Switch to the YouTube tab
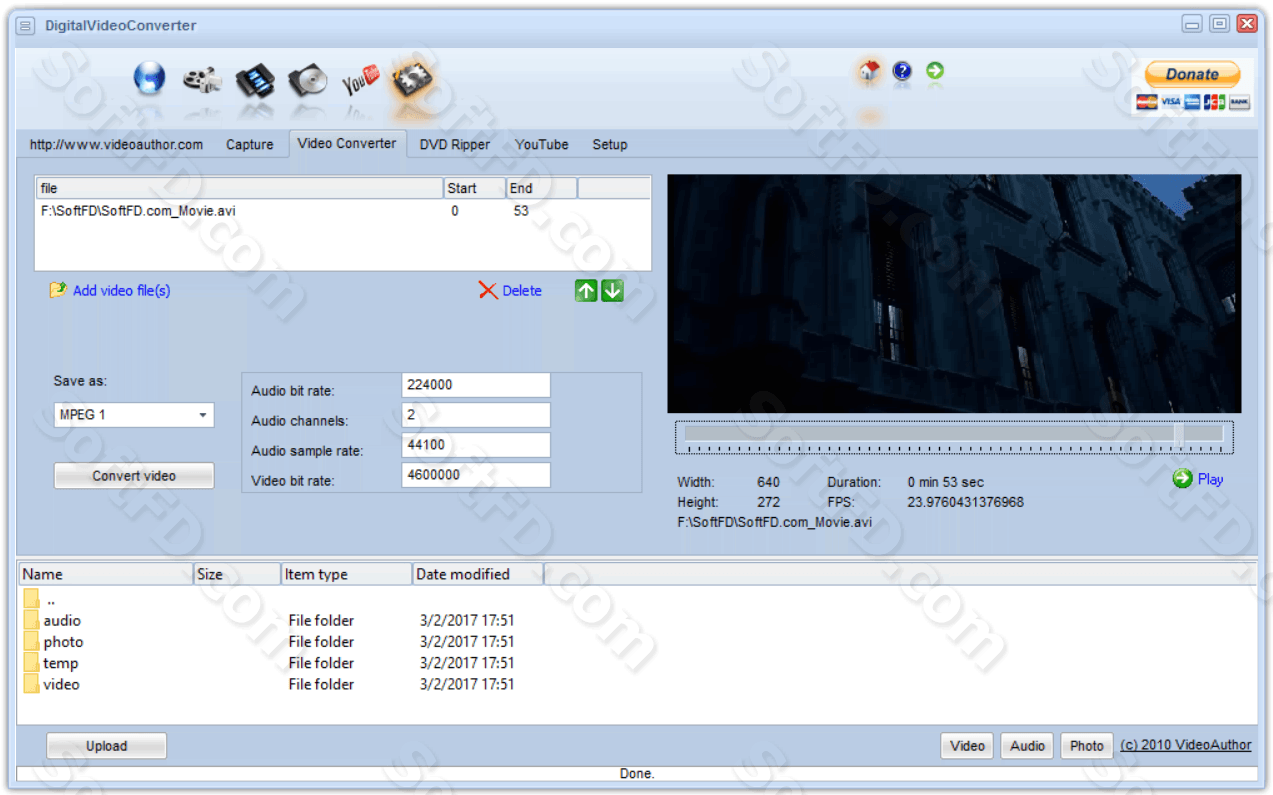Screen dimensions: 1273x795 (x=542, y=144)
